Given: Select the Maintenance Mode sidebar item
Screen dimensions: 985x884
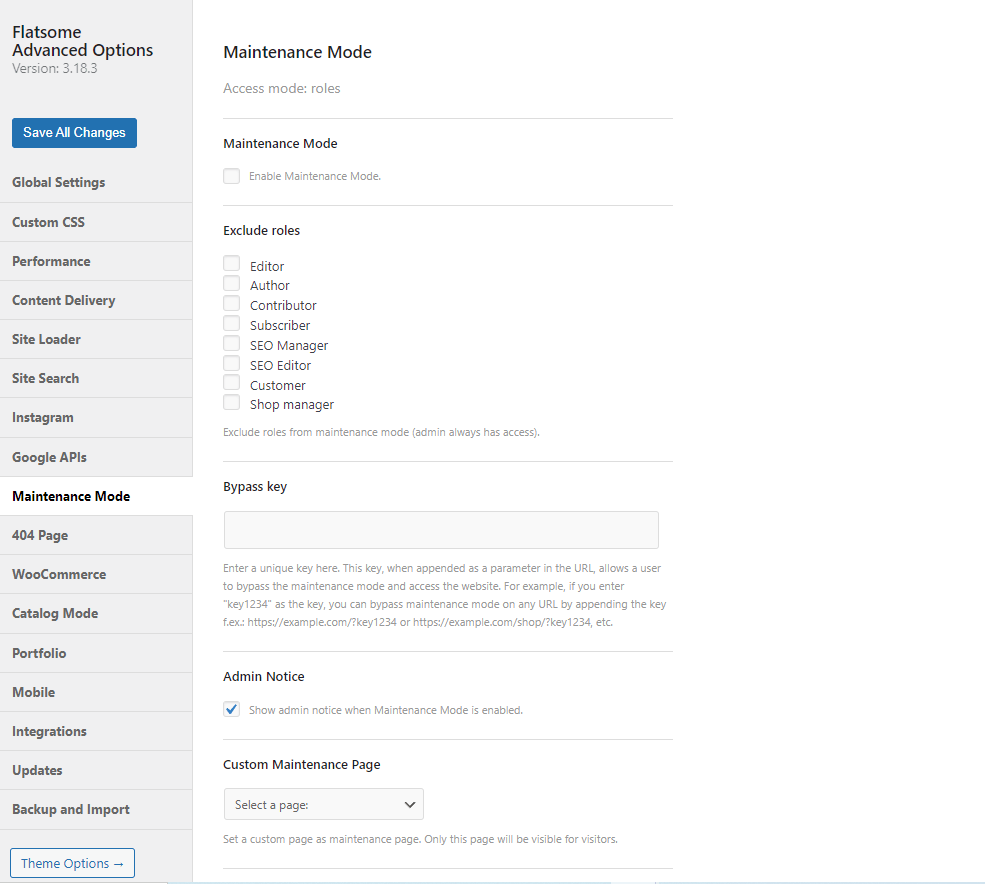Looking at the screenshot, I should (x=96, y=496).
